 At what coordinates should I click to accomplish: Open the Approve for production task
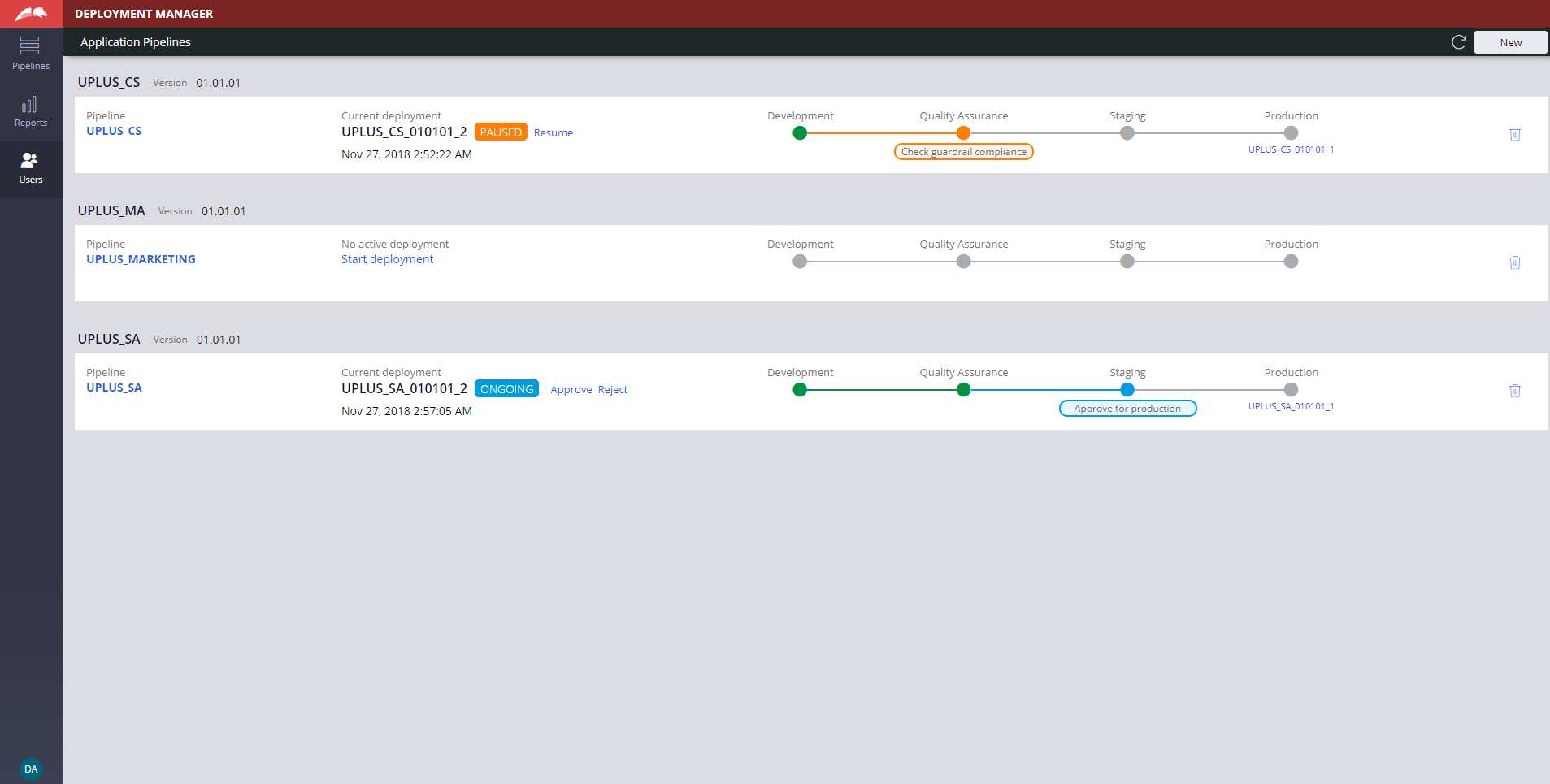click(1127, 408)
